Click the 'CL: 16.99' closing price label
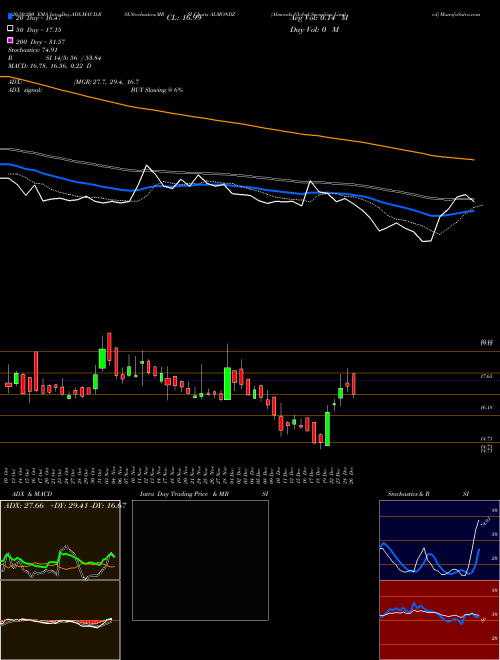The image size is (500, 660). point(184,18)
